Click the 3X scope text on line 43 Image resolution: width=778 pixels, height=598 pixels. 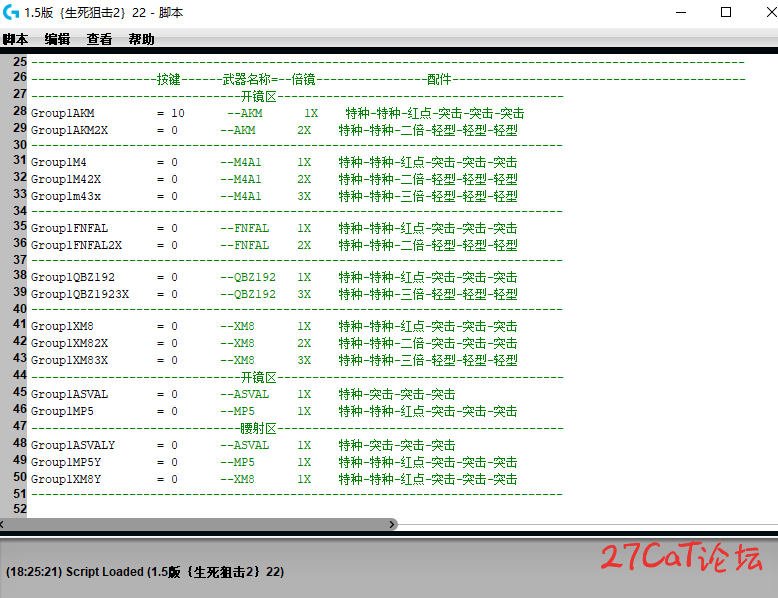[304, 360]
